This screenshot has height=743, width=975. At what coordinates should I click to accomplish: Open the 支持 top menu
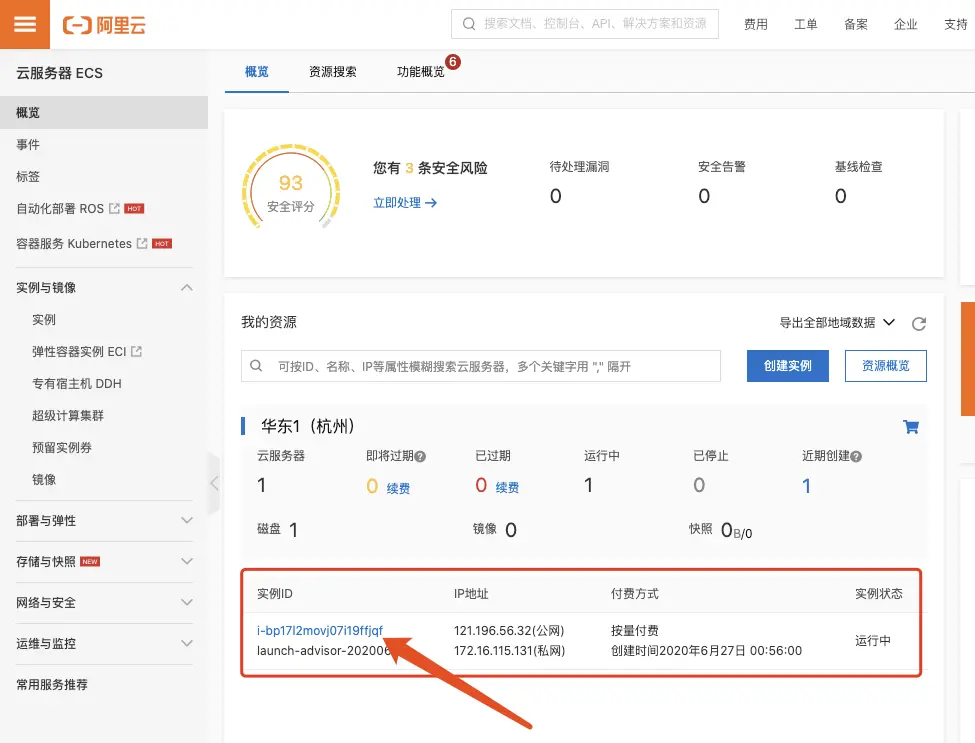coord(956,24)
